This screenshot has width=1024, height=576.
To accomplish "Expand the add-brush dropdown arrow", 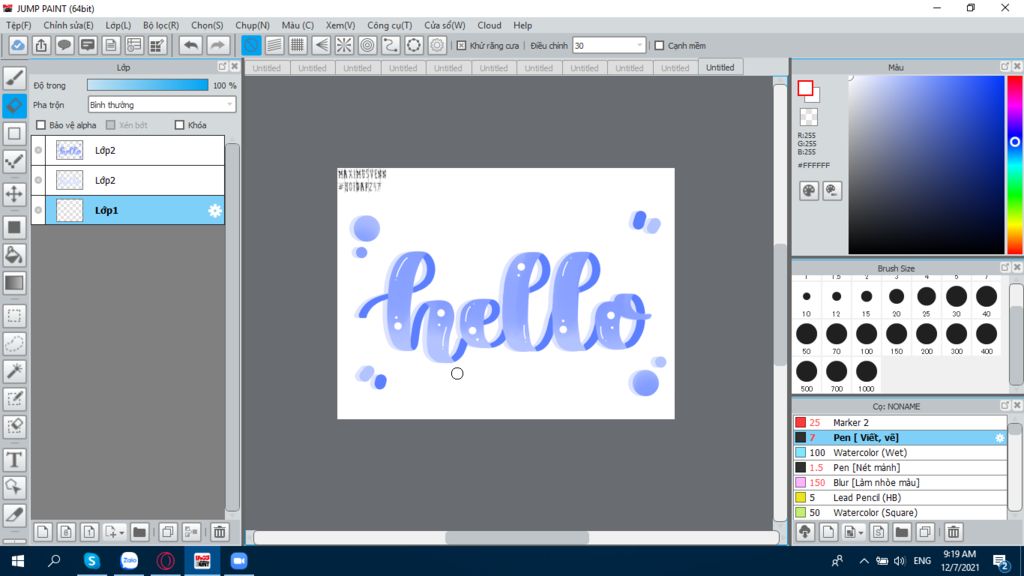I will click(x=861, y=533).
